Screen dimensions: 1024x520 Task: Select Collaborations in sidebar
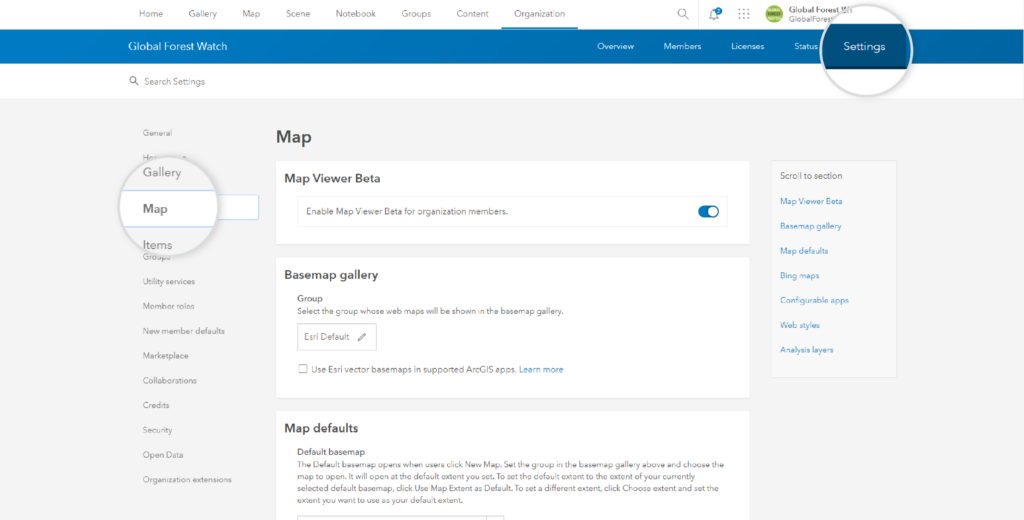point(170,380)
